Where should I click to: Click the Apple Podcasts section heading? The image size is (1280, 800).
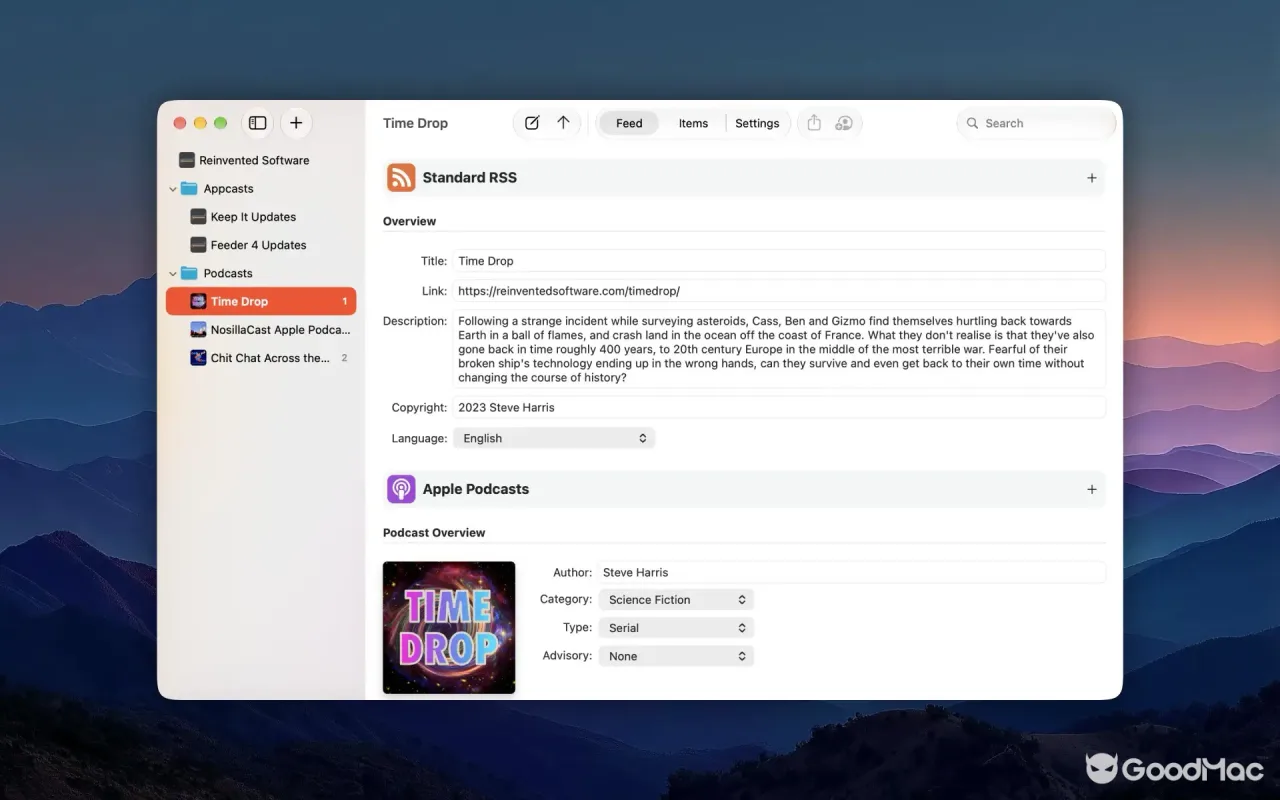click(x=475, y=489)
